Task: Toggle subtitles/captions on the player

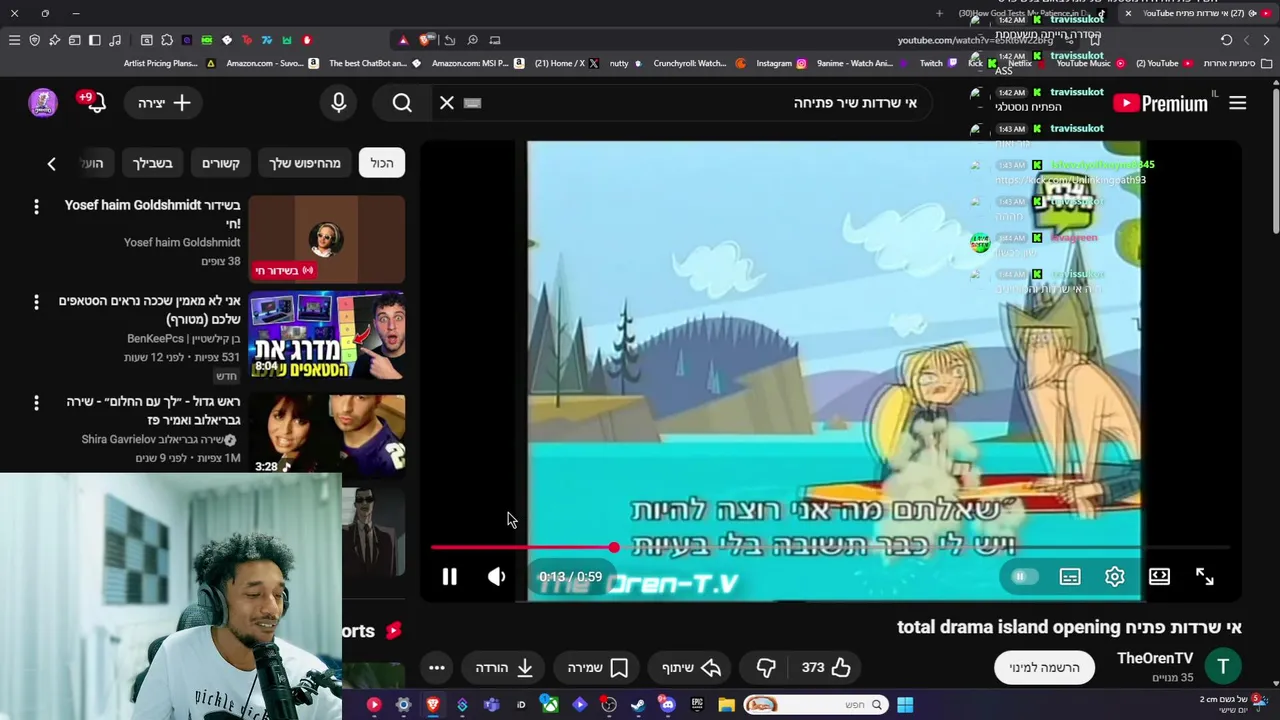Action: tap(1070, 577)
